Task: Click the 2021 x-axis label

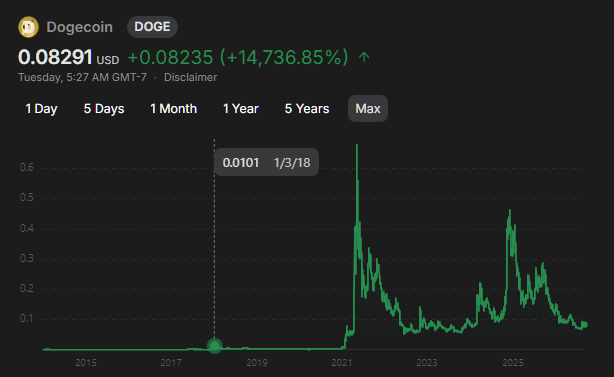Action: coord(342,363)
